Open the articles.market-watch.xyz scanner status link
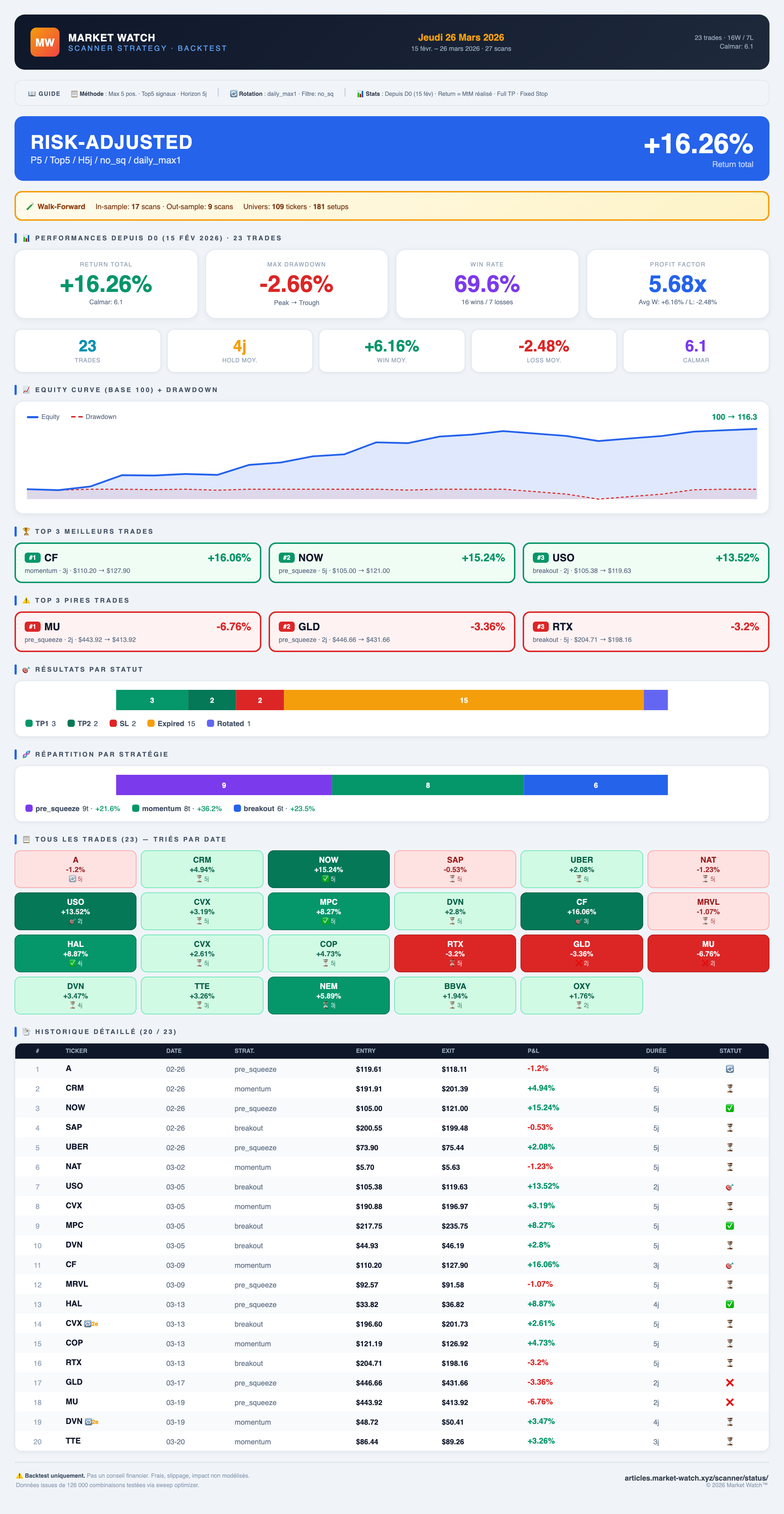Viewport: 784px width, 1514px height. click(x=696, y=1478)
